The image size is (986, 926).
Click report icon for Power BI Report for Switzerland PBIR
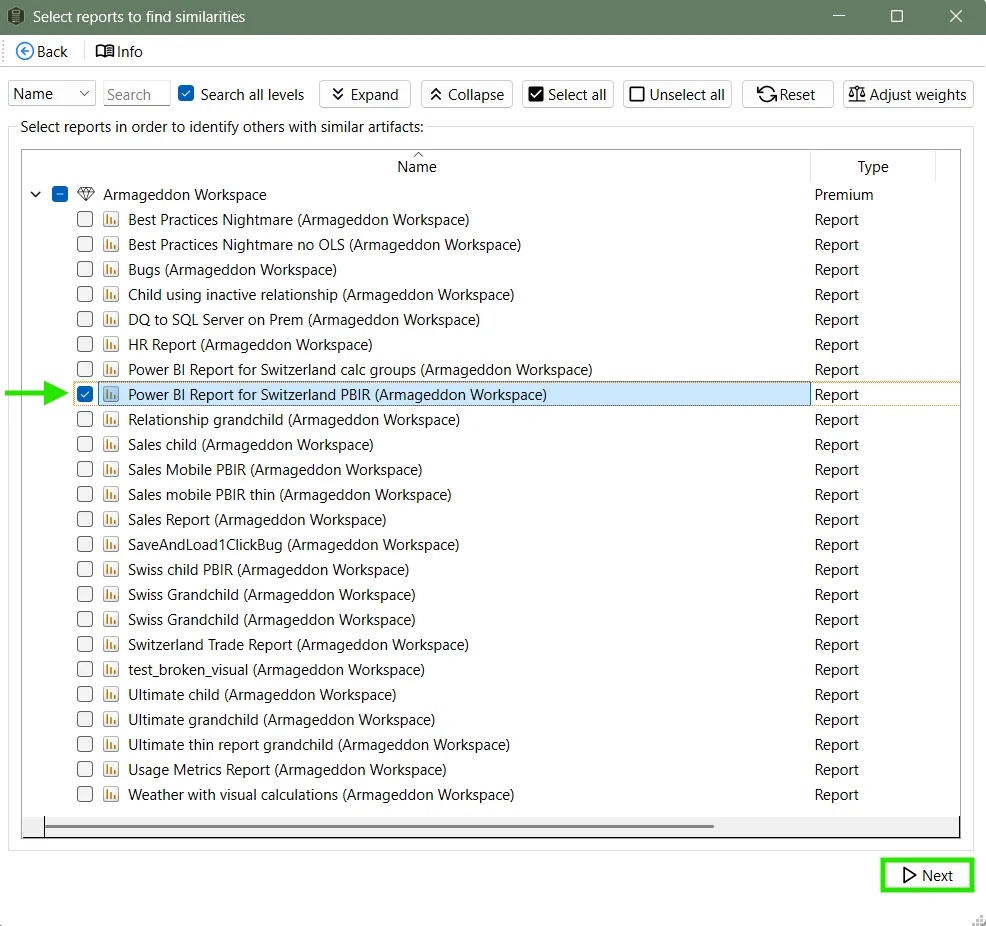pyautogui.click(x=111, y=394)
